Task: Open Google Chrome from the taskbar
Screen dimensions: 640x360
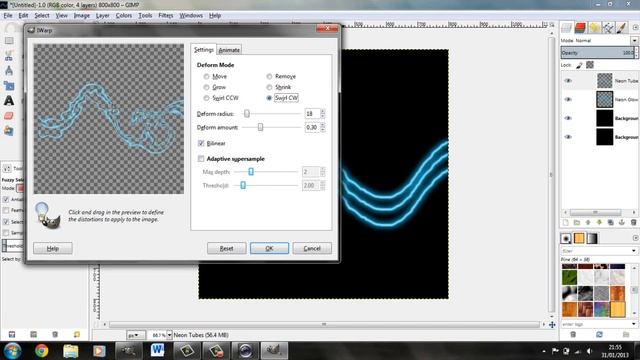Action: (41, 351)
